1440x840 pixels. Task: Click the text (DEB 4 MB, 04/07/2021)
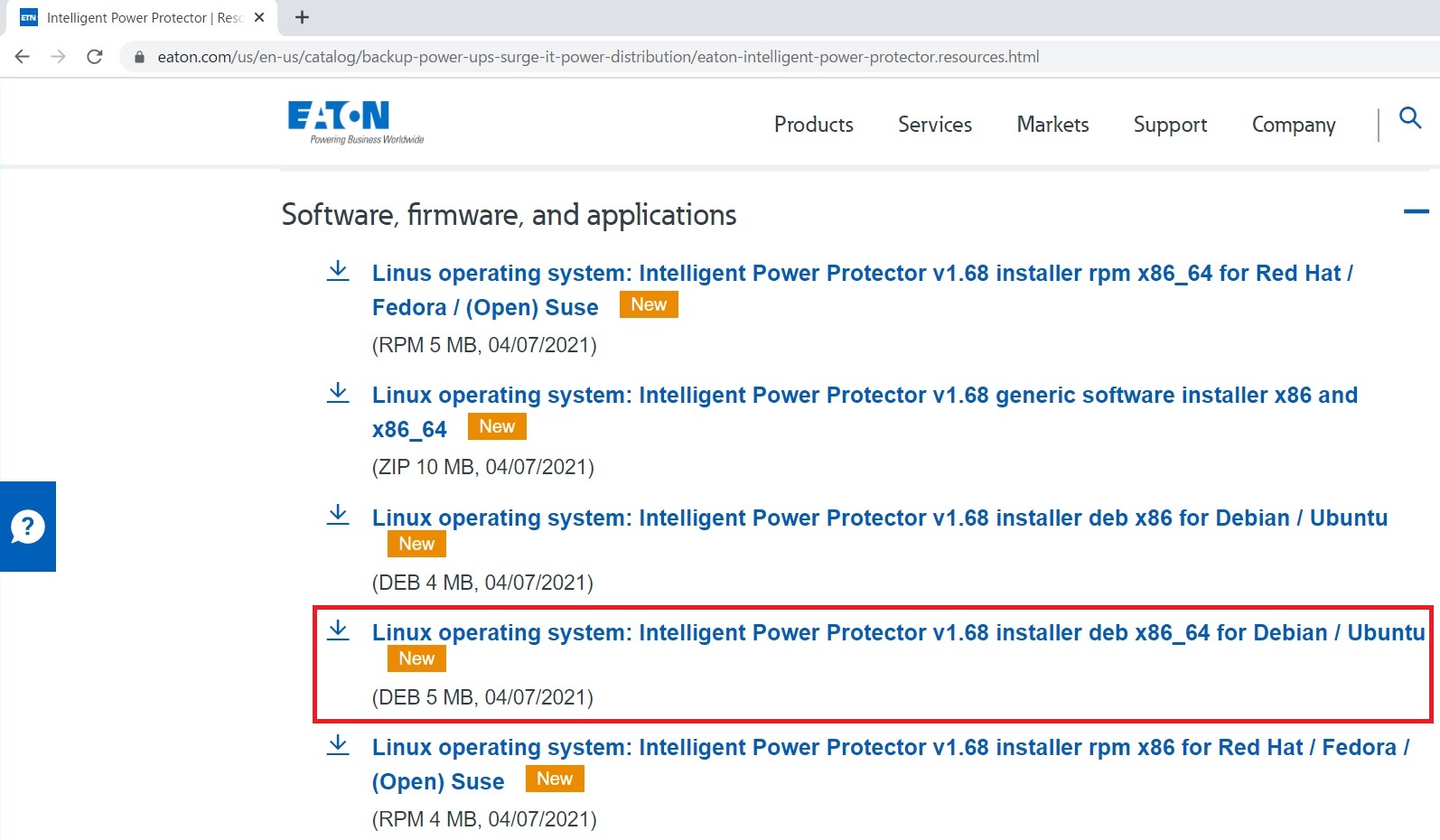click(482, 583)
